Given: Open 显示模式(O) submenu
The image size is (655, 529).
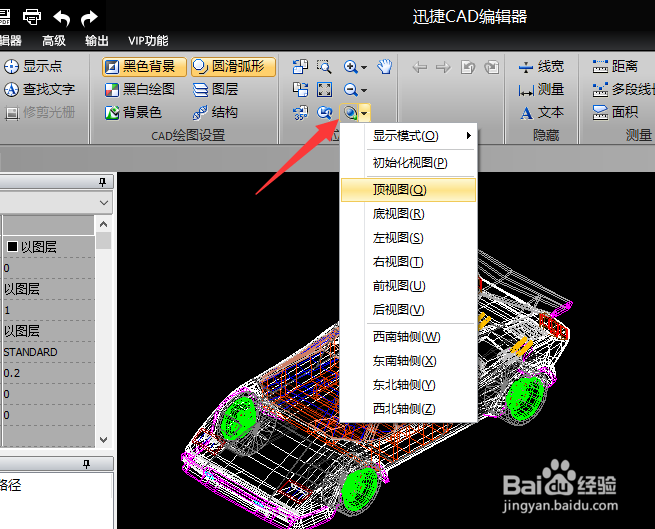Looking at the screenshot, I should point(409,136).
